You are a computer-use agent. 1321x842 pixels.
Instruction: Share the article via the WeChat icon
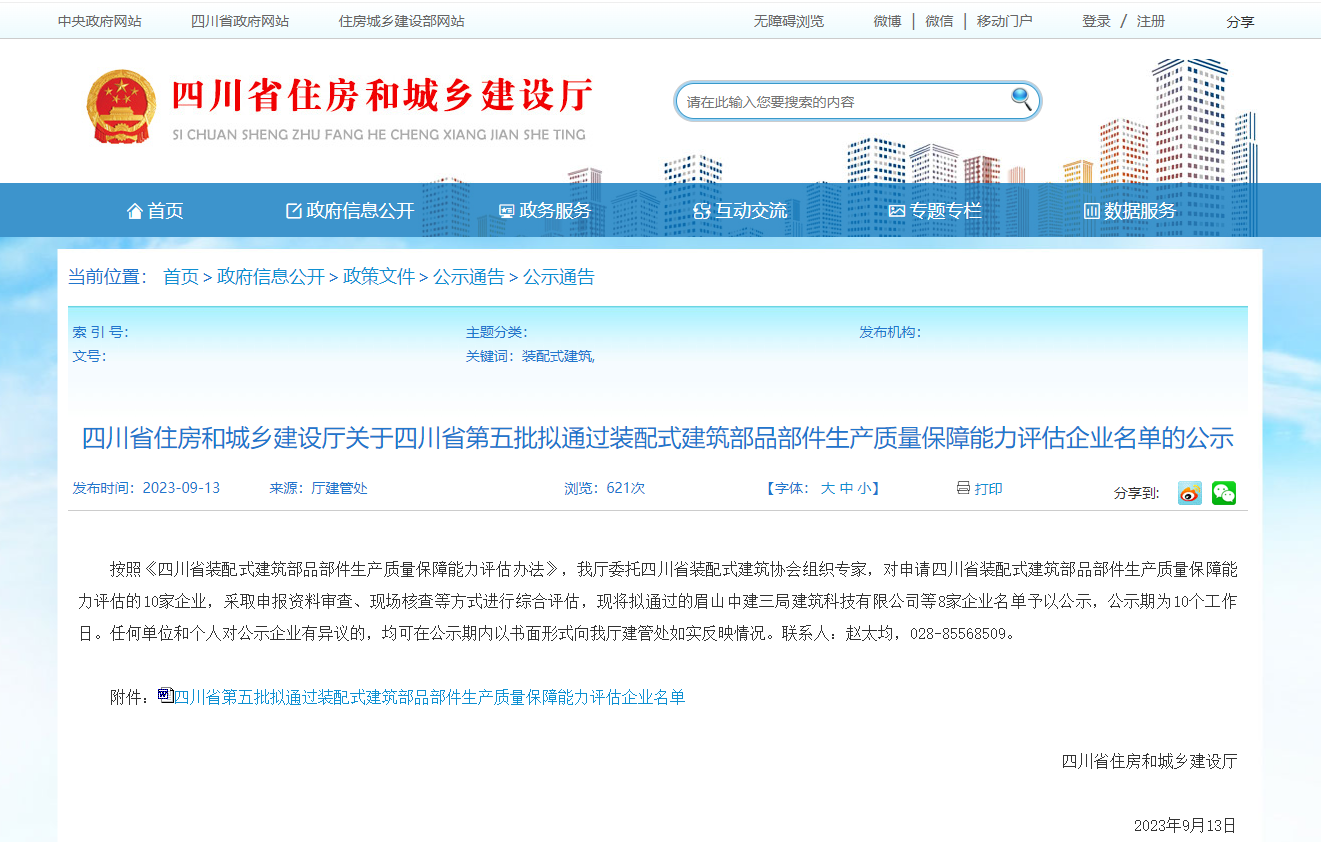tap(1223, 492)
